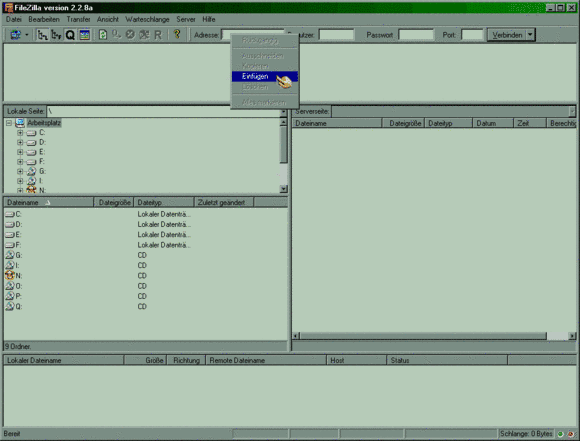Toggle the remote directory tree view

[x=56, y=35]
